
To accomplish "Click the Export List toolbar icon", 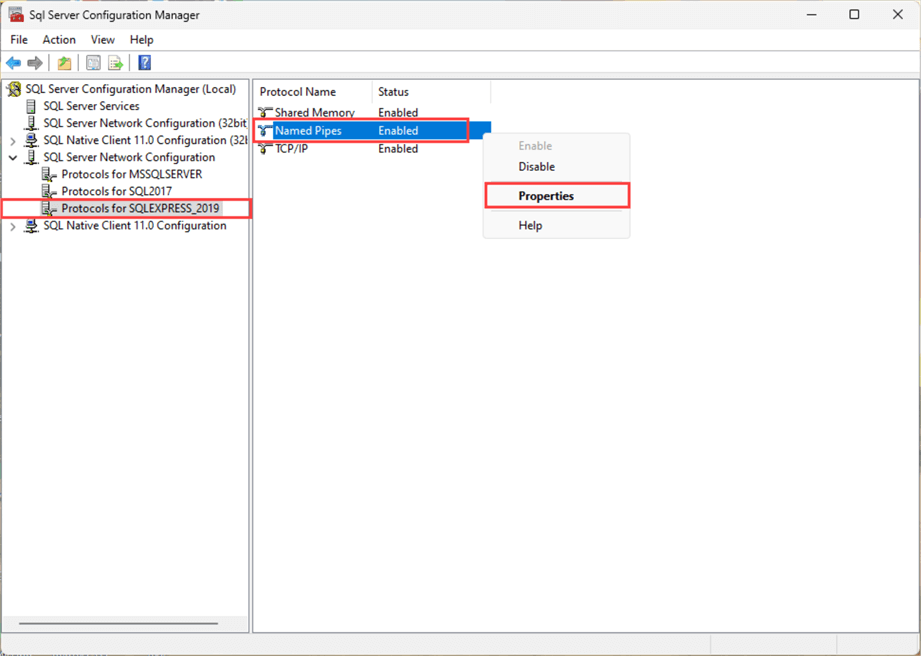I will 115,63.
